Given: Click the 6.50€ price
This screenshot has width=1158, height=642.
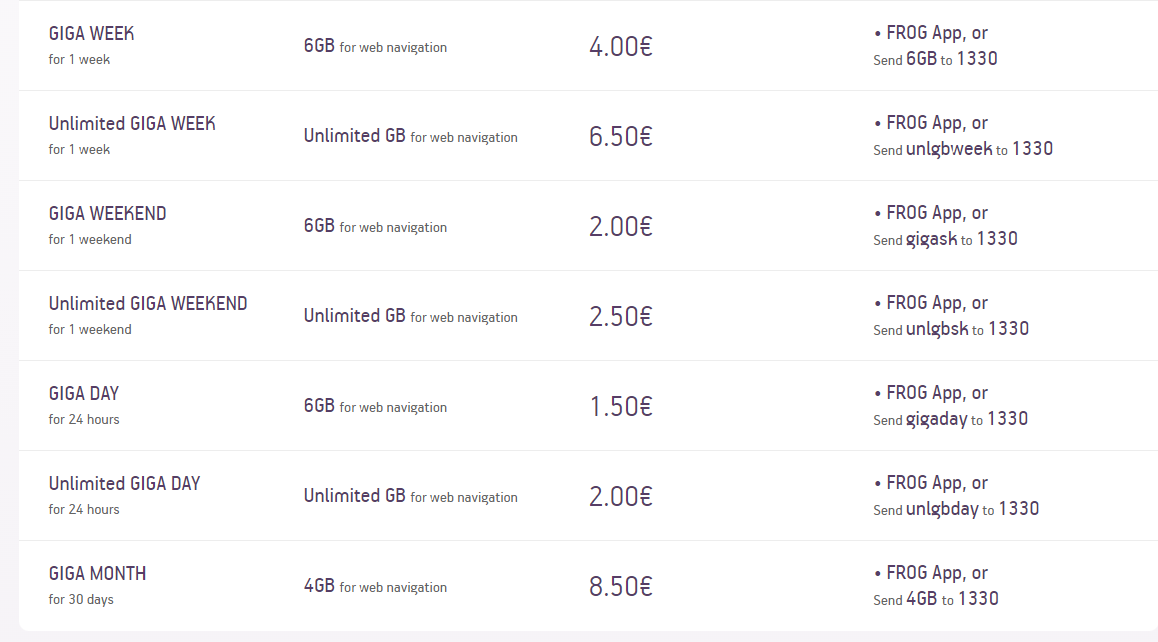Looking at the screenshot, I should [x=620, y=137].
